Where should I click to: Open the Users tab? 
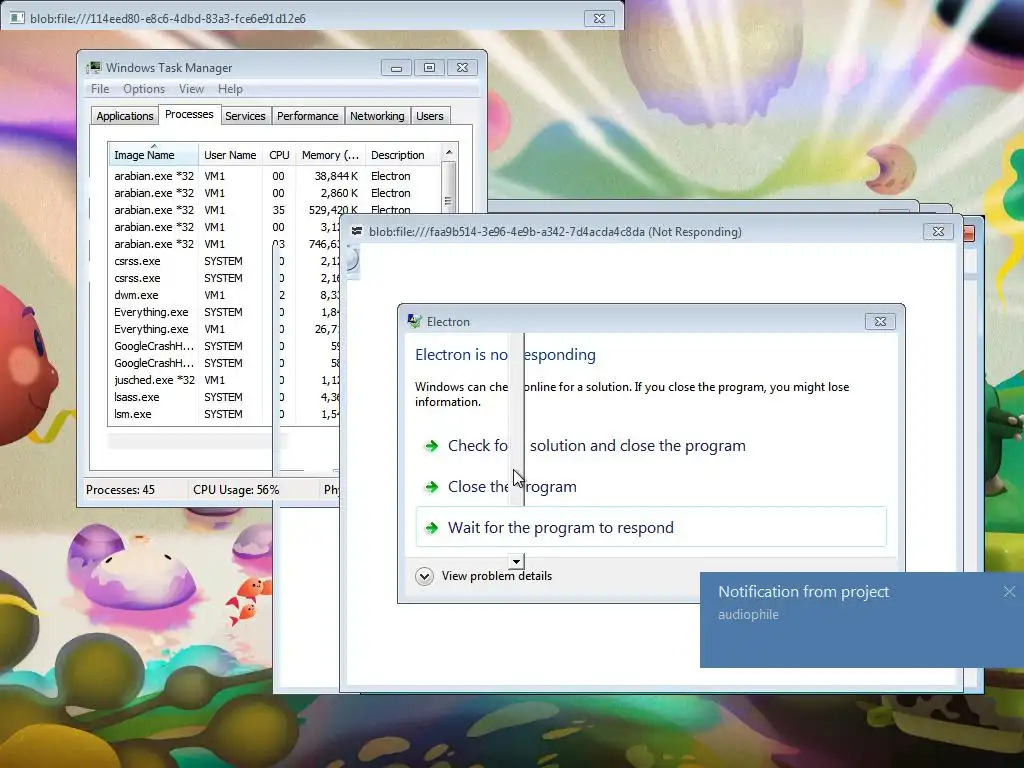(x=430, y=116)
